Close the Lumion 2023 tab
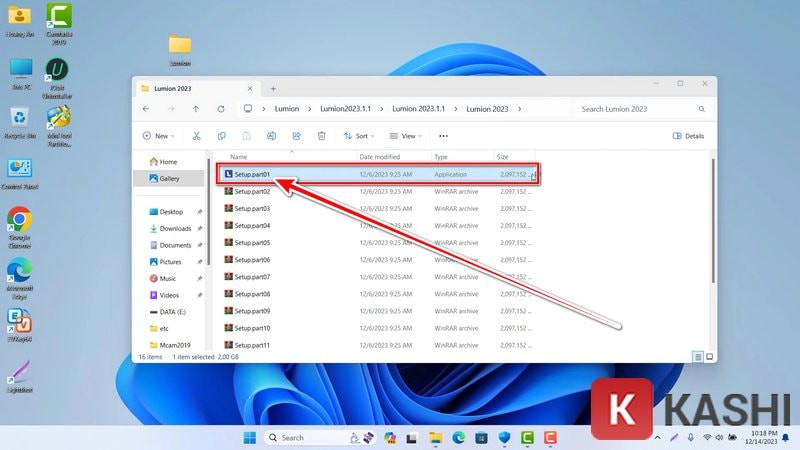The width and height of the screenshot is (800, 450). [x=250, y=88]
